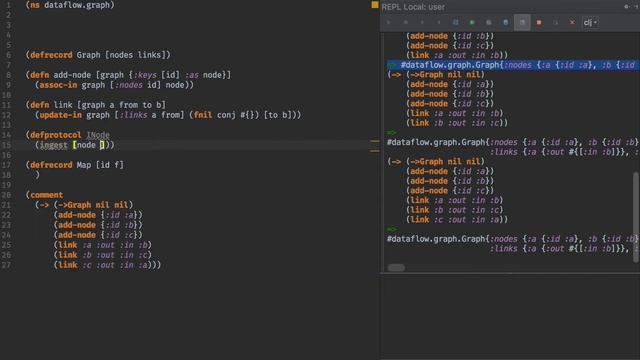Click the dim icon between red square and red X
Screen dimensions: 640x360
[x=556, y=22]
